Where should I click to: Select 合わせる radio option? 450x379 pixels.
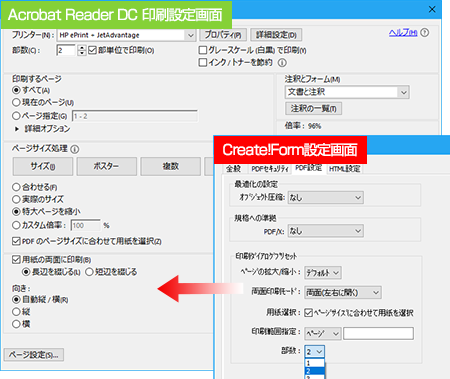pos(16,187)
